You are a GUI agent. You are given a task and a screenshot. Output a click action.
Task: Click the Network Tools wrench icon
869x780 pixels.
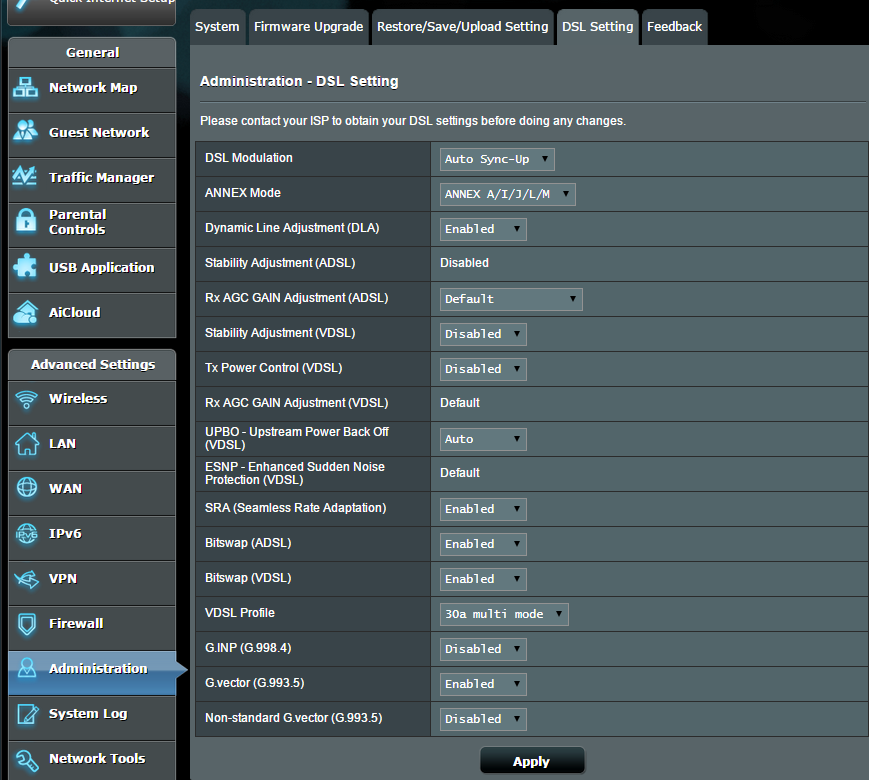tap(27, 759)
